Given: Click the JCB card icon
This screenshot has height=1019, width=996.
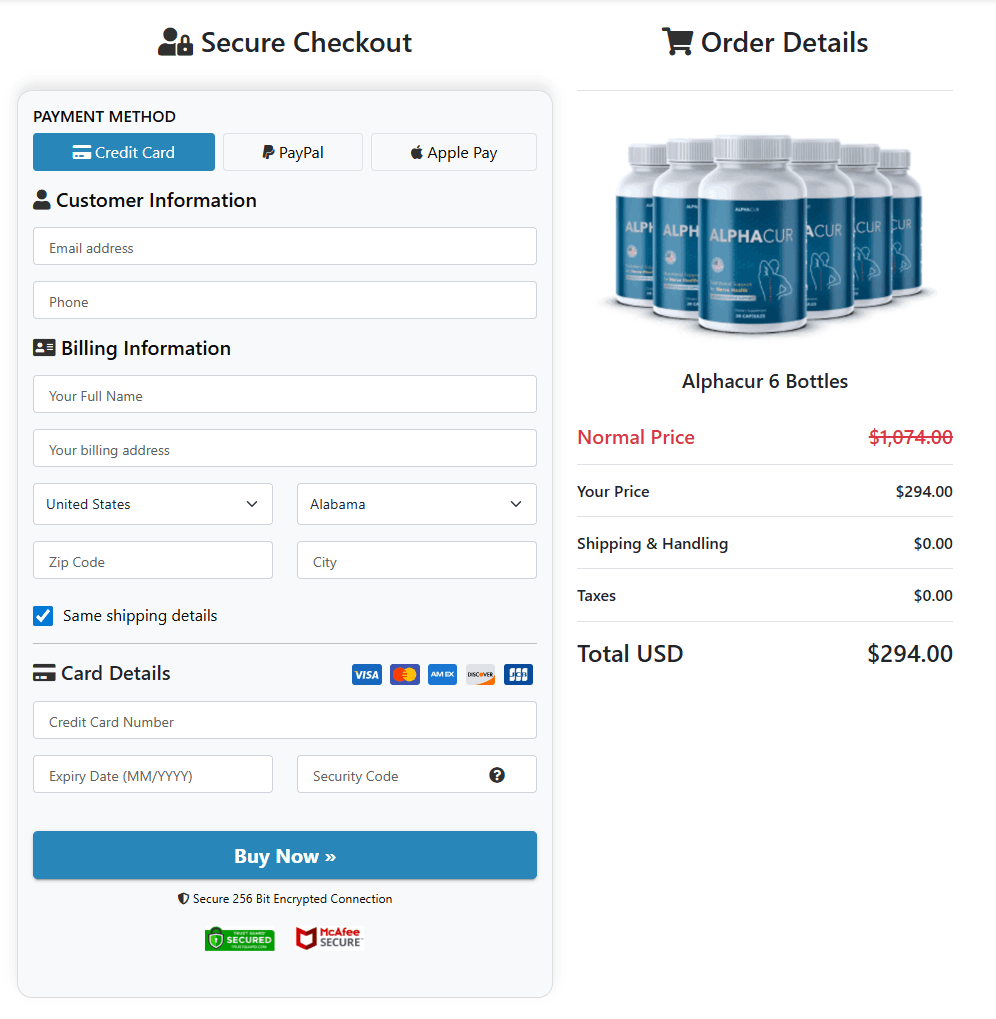Looking at the screenshot, I should [x=518, y=674].
